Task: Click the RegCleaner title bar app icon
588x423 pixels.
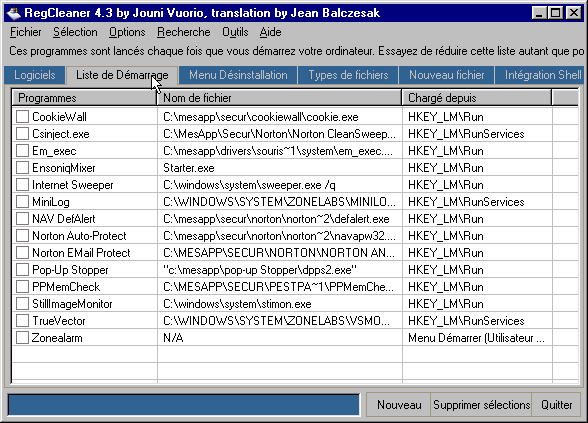Action: 14,13
